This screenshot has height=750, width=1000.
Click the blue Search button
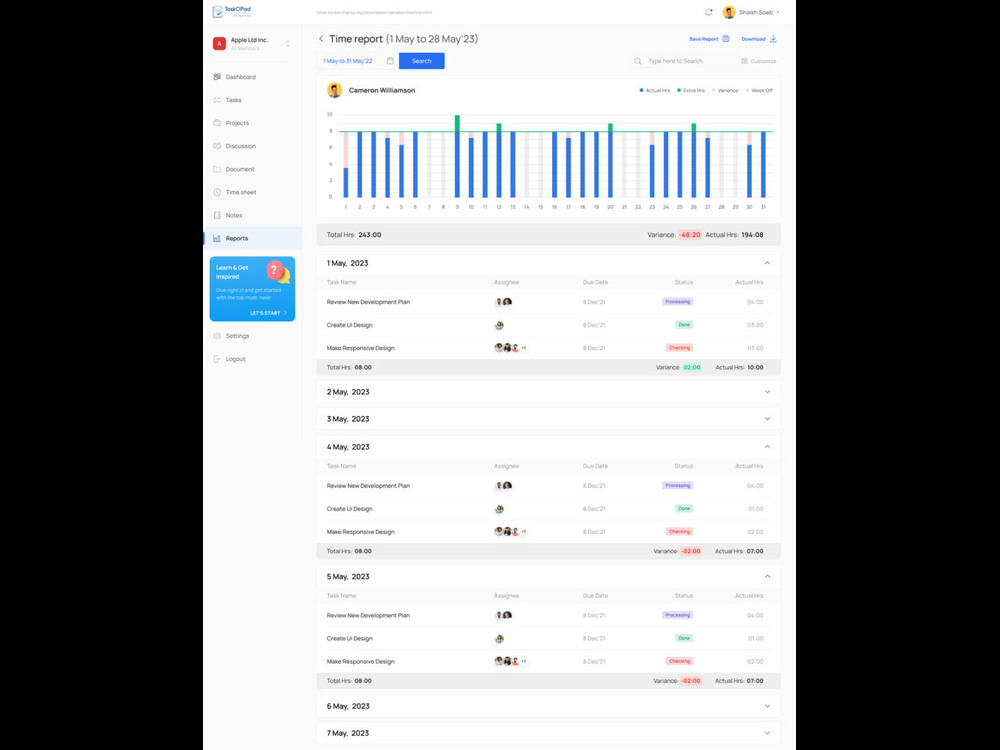click(x=422, y=61)
